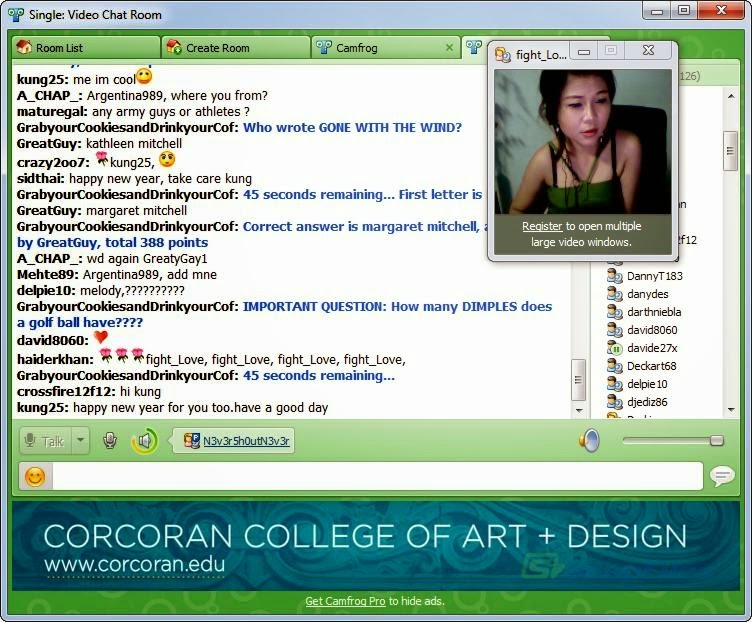Click 'Who wrote GONE WITH THE WIND?' message
752x622 pixels.
[352, 128]
